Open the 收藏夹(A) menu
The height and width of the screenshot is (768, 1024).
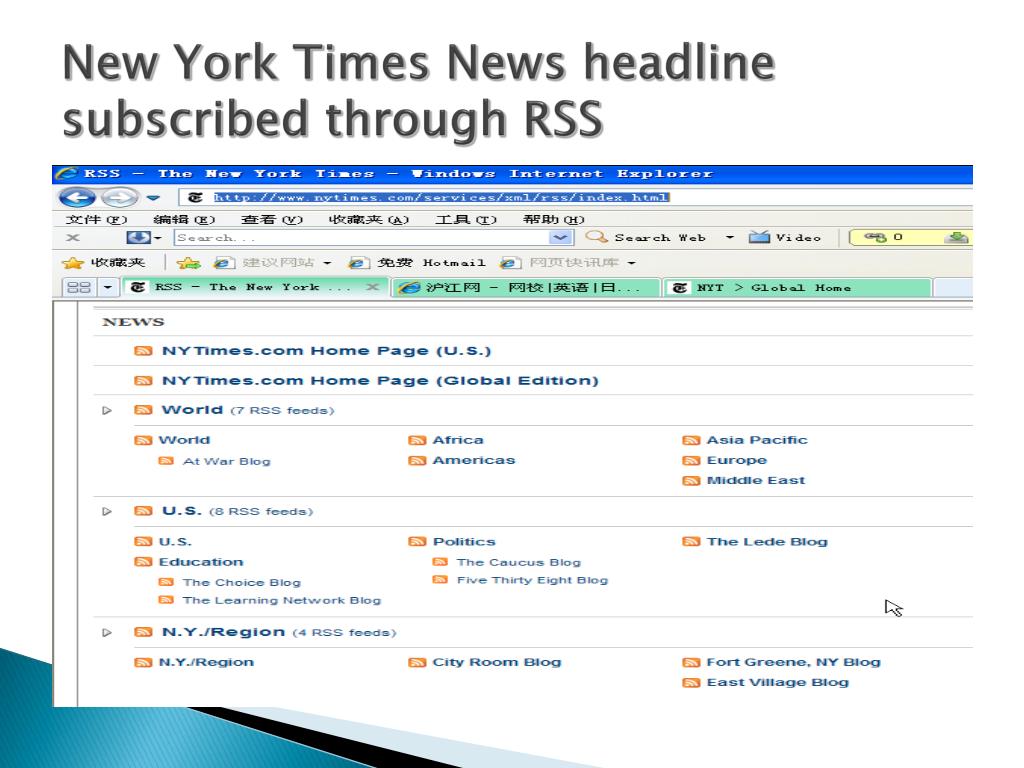(x=368, y=219)
